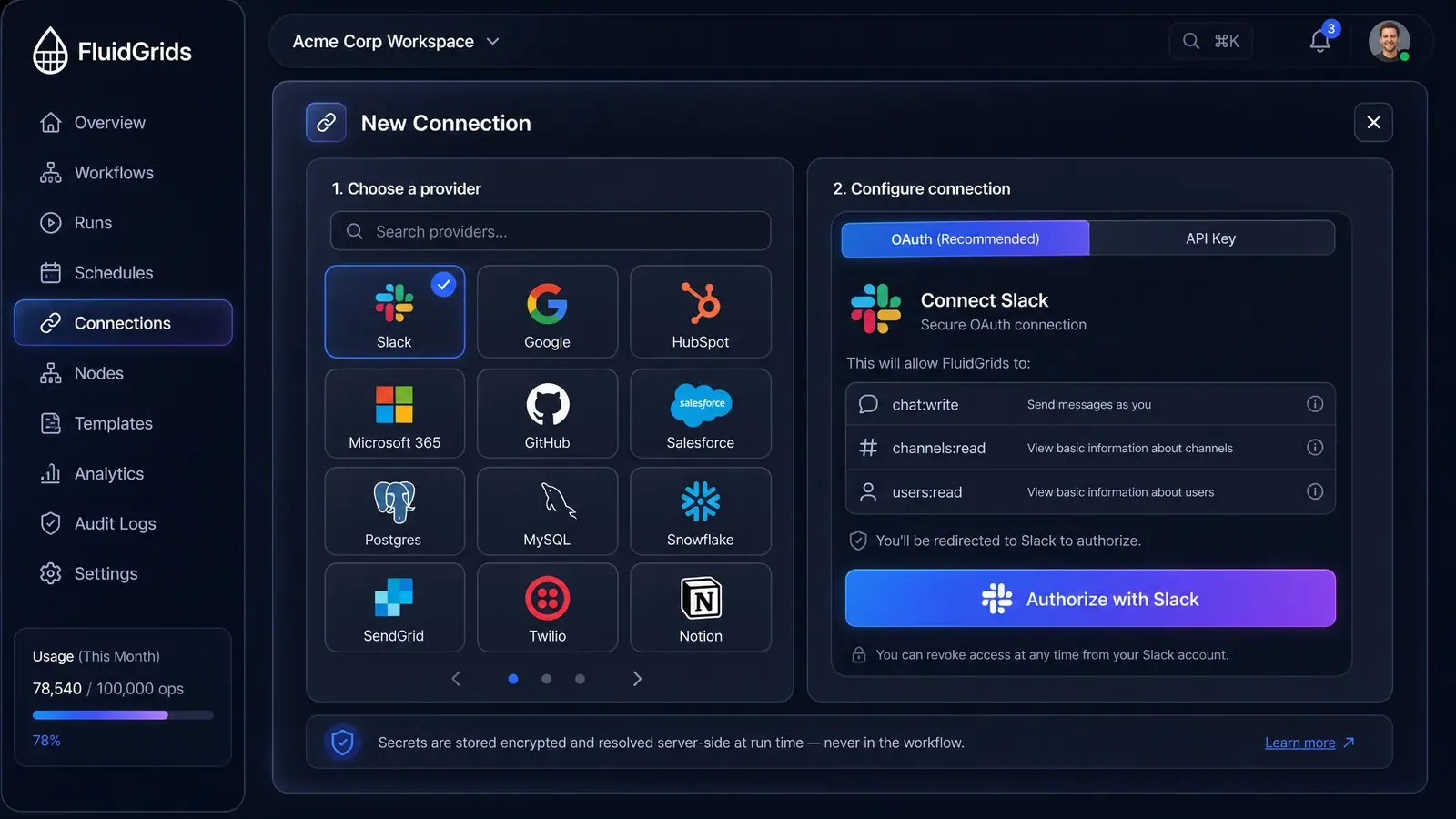The width and height of the screenshot is (1456, 819).
Task: Show info for channels:read scope
Action: [x=1315, y=448]
